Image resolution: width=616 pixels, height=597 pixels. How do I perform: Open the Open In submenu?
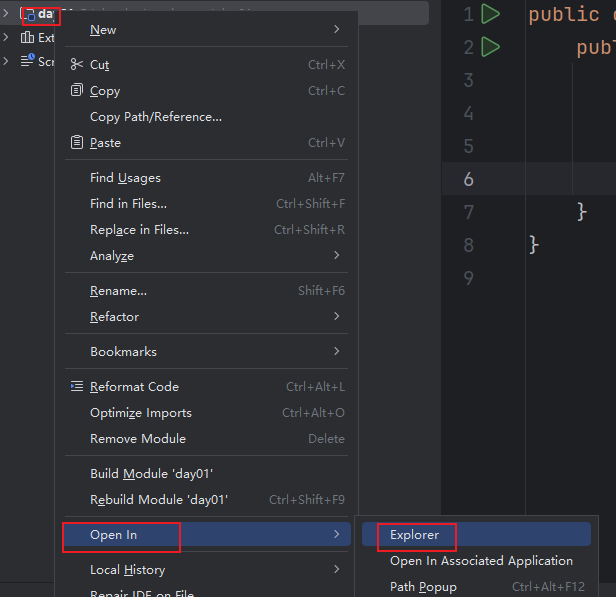click(206, 535)
